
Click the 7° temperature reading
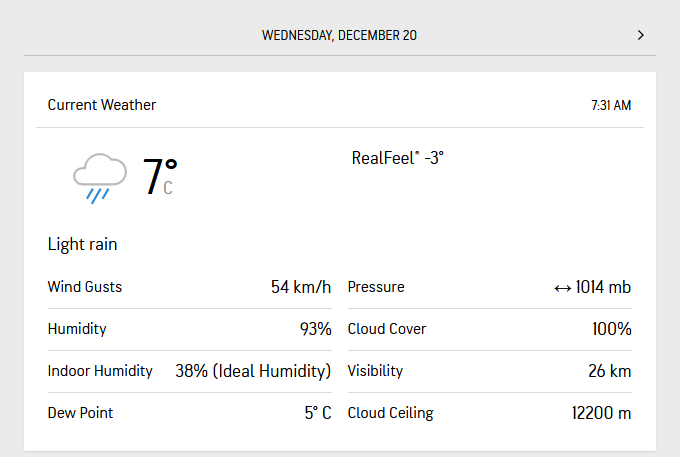[x=158, y=176]
